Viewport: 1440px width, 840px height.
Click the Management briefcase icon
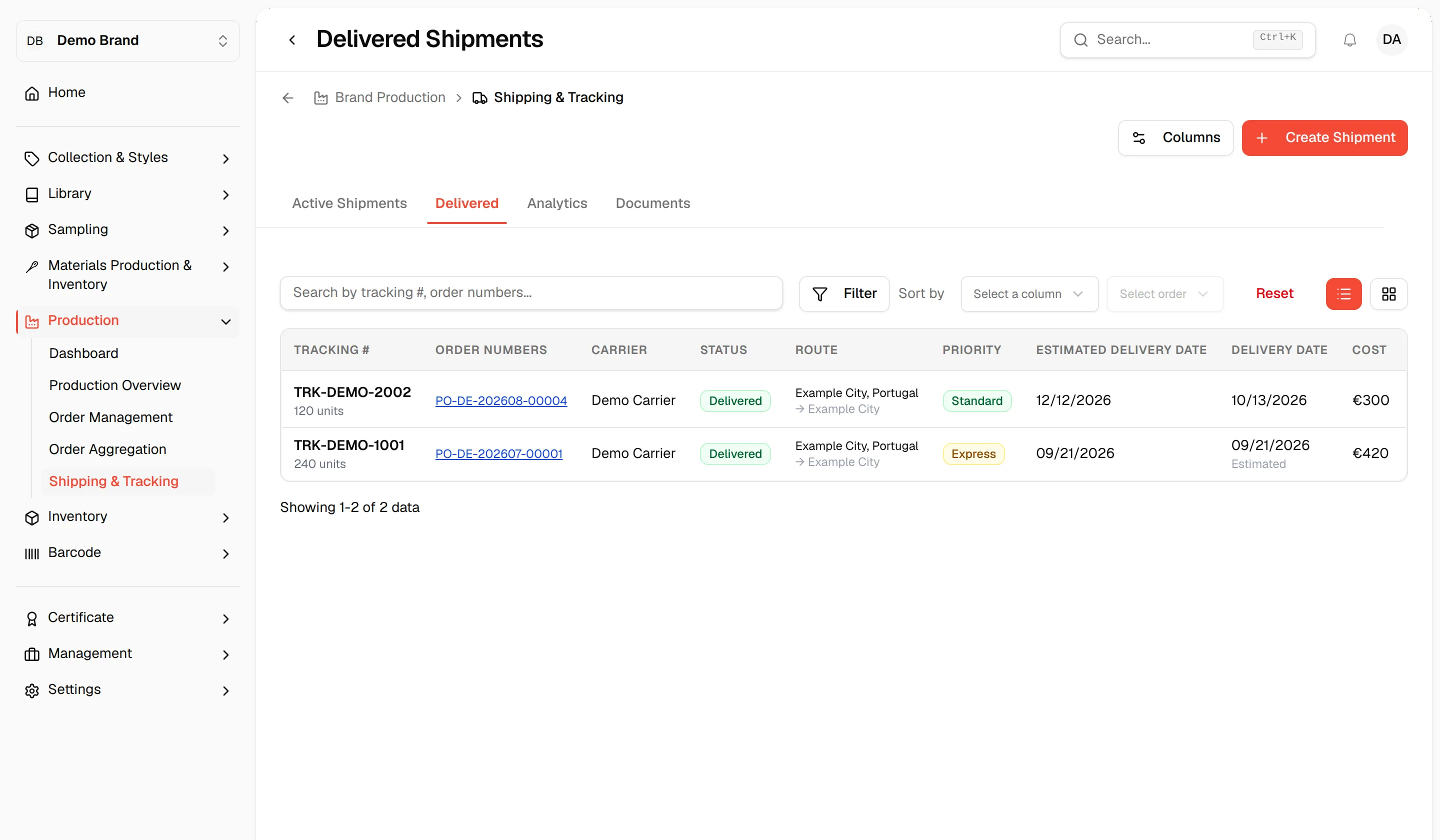(32, 654)
